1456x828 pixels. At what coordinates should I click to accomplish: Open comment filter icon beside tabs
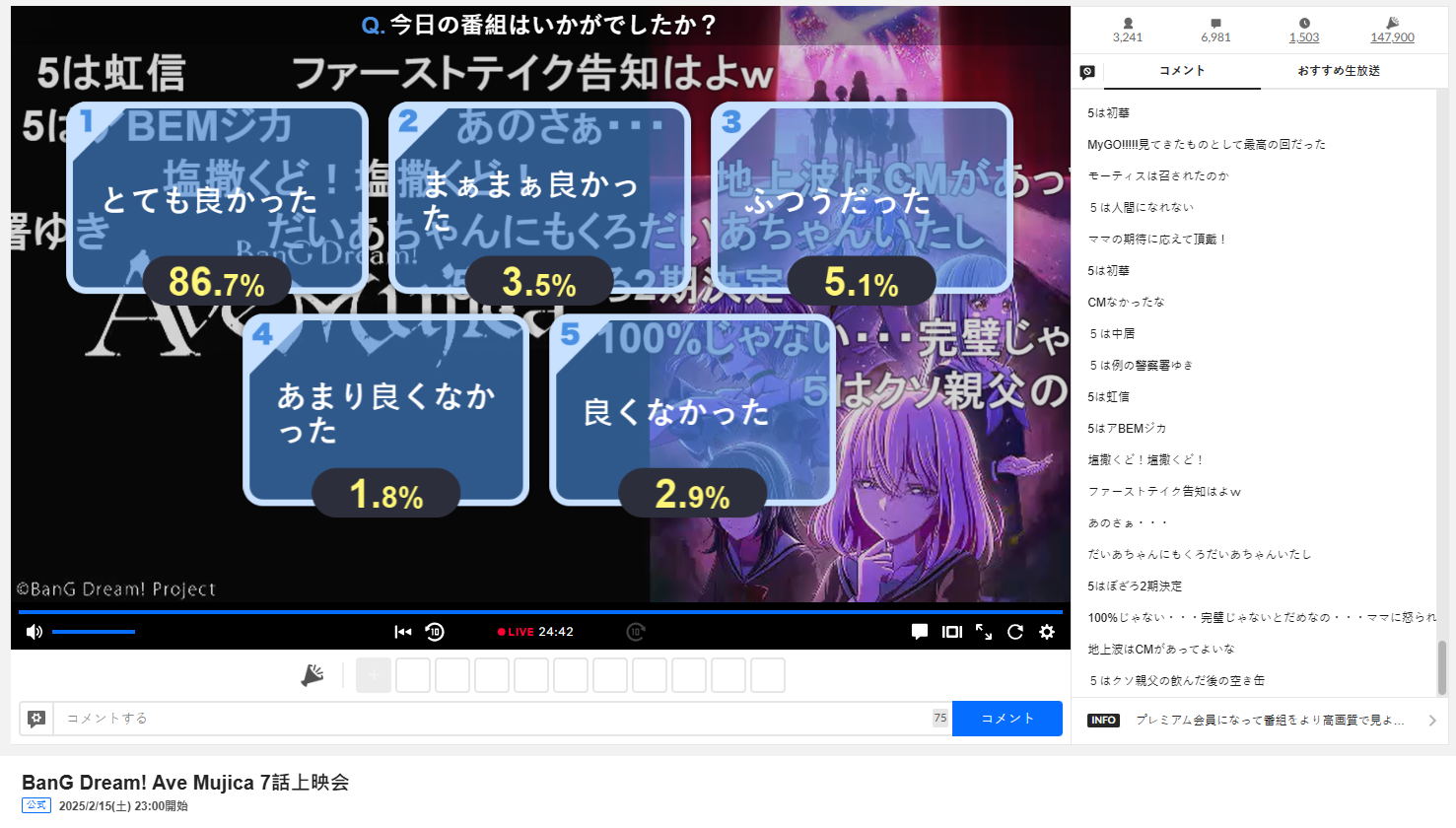click(x=1087, y=72)
